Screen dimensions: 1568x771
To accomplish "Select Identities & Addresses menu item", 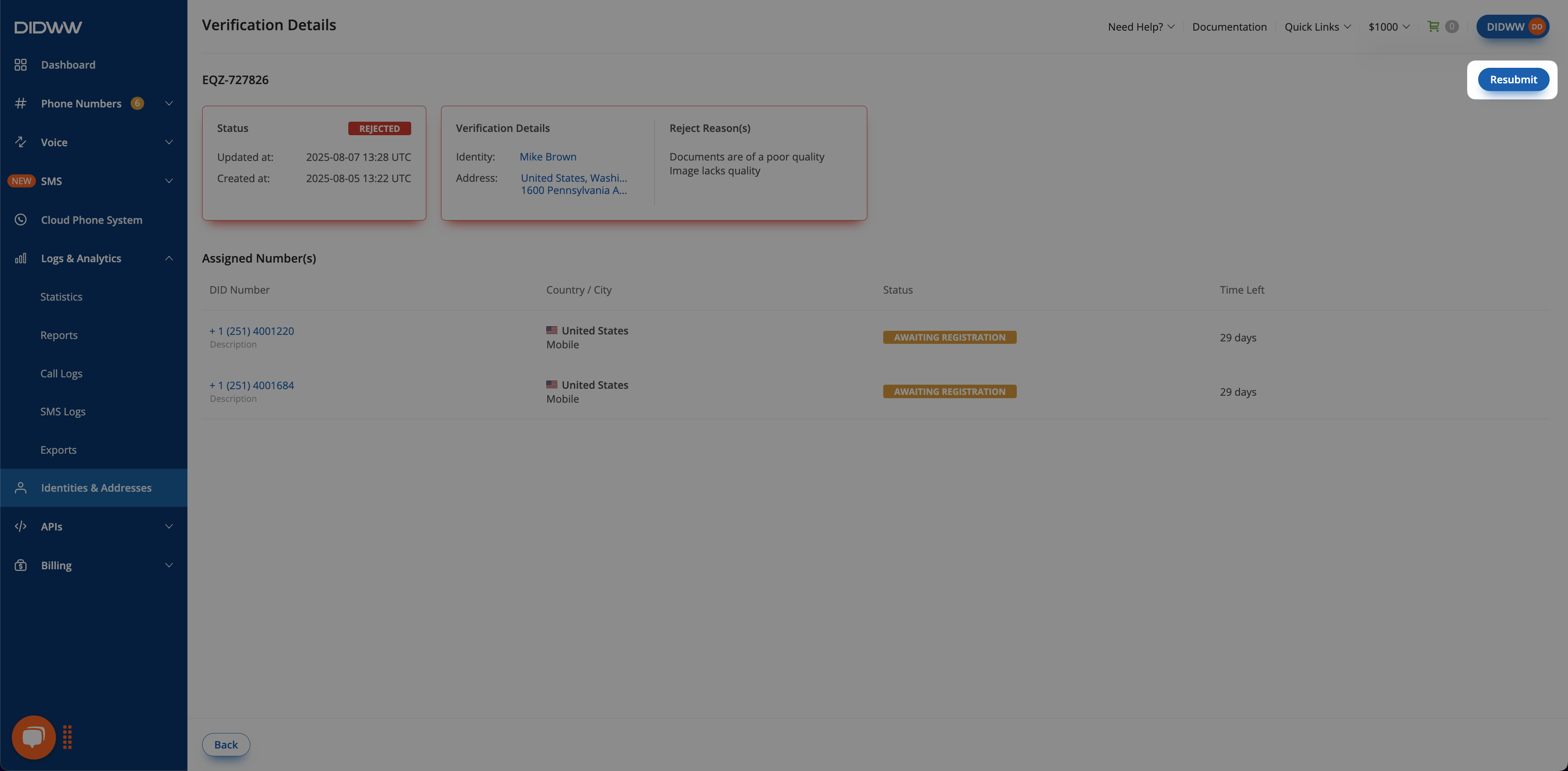I will 94,488.
